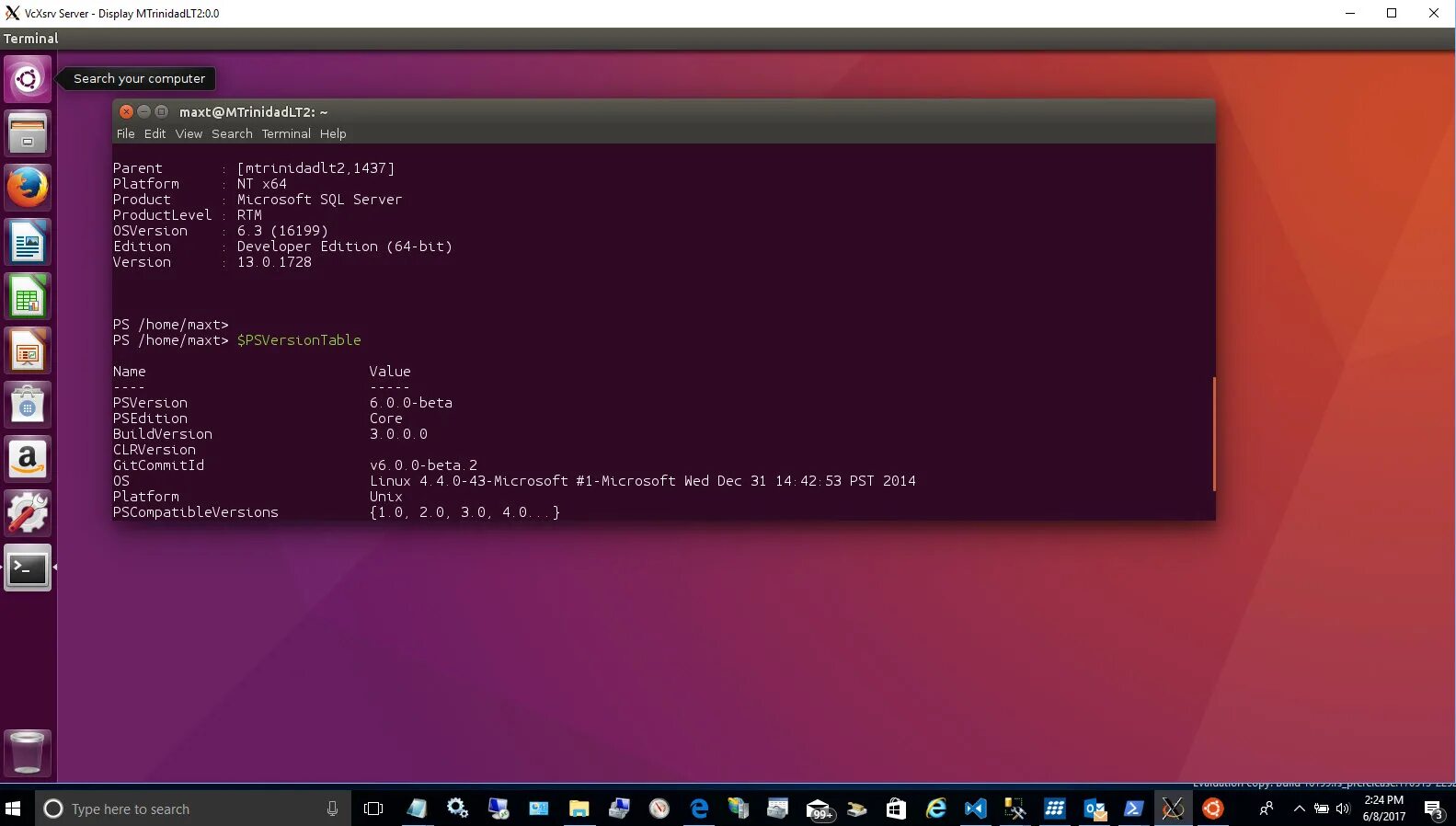Select Terminal icon in launcher
This screenshot has width=1456, height=826.
28,568
